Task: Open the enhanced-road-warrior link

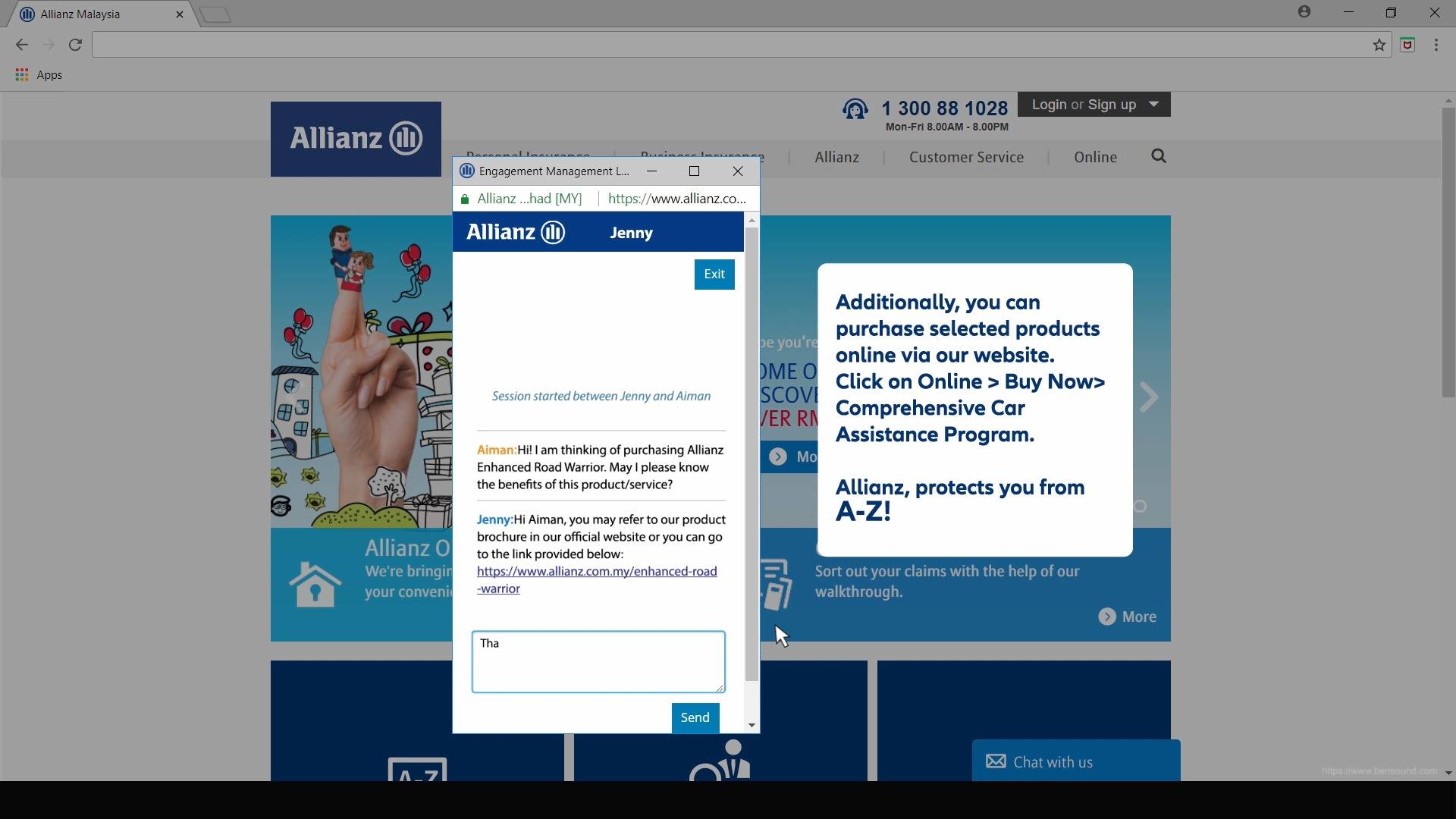Action: [x=597, y=580]
